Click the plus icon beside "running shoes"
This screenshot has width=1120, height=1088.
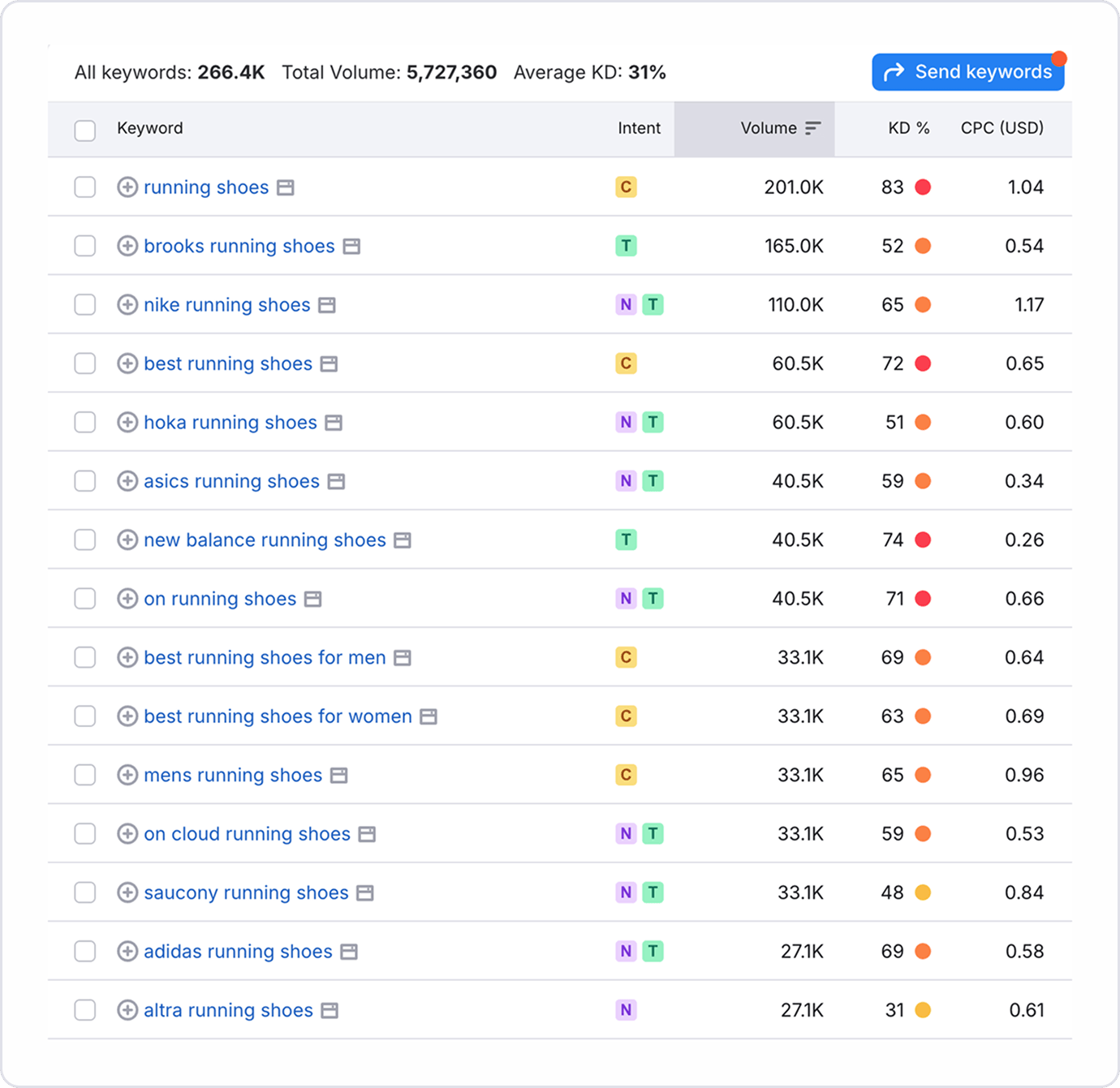(127, 187)
